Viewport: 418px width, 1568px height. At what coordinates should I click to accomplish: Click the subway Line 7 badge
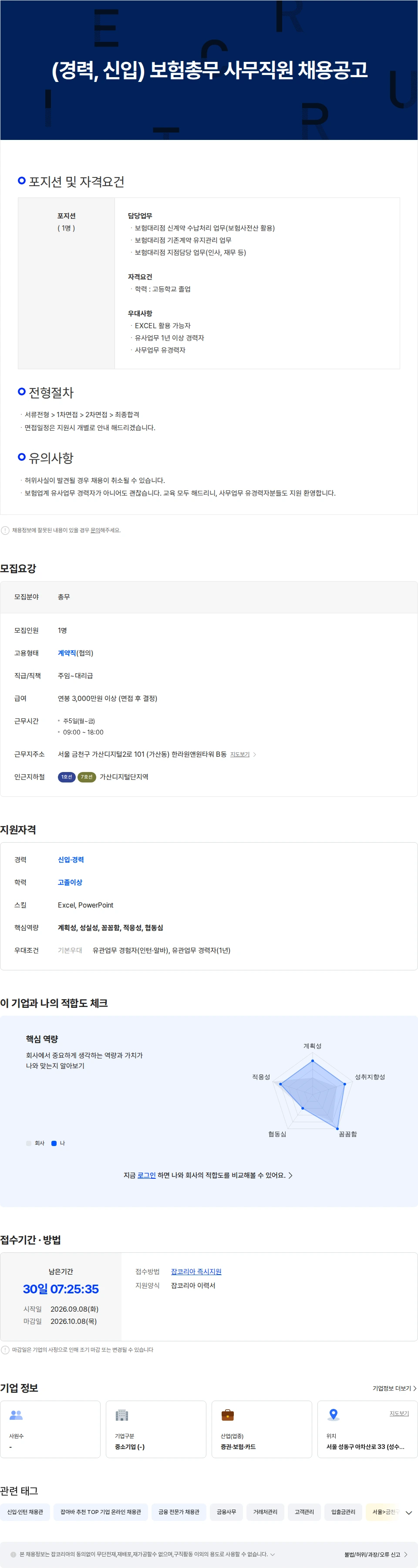[x=87, y=777]
